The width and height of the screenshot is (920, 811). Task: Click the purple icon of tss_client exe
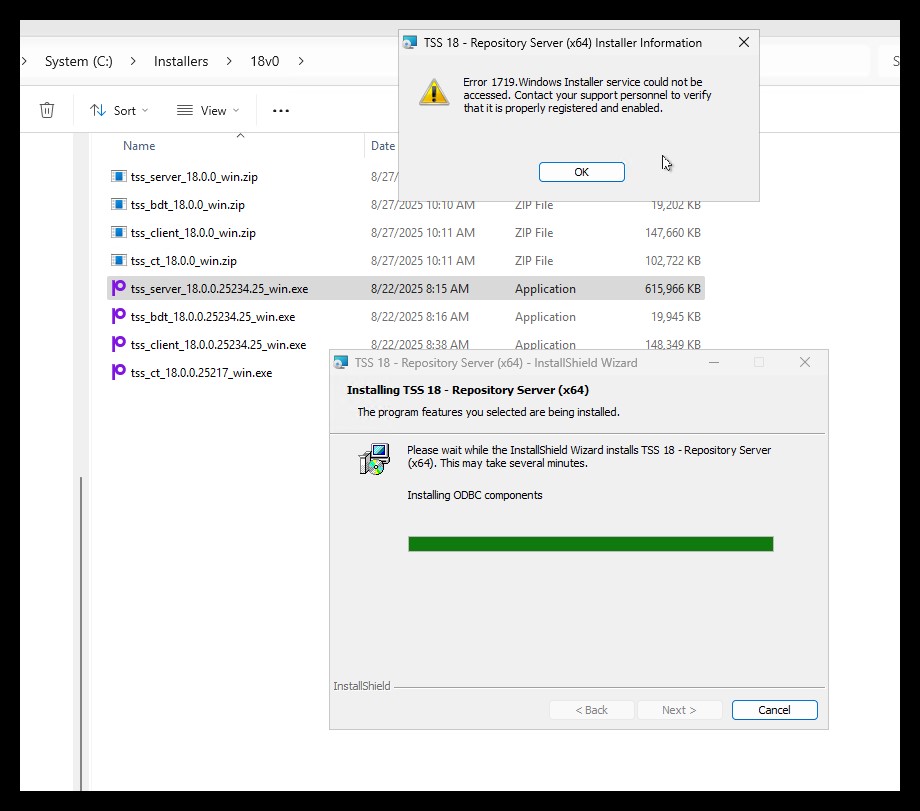coord(119,343)
